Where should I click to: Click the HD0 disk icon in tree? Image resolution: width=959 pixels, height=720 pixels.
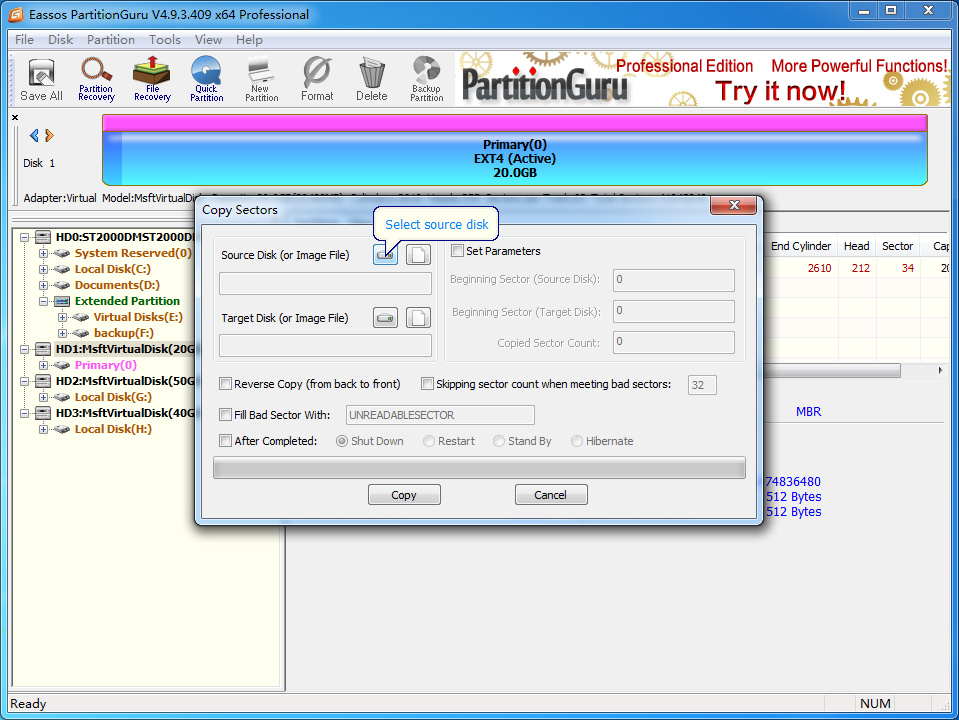click(43, 237)
